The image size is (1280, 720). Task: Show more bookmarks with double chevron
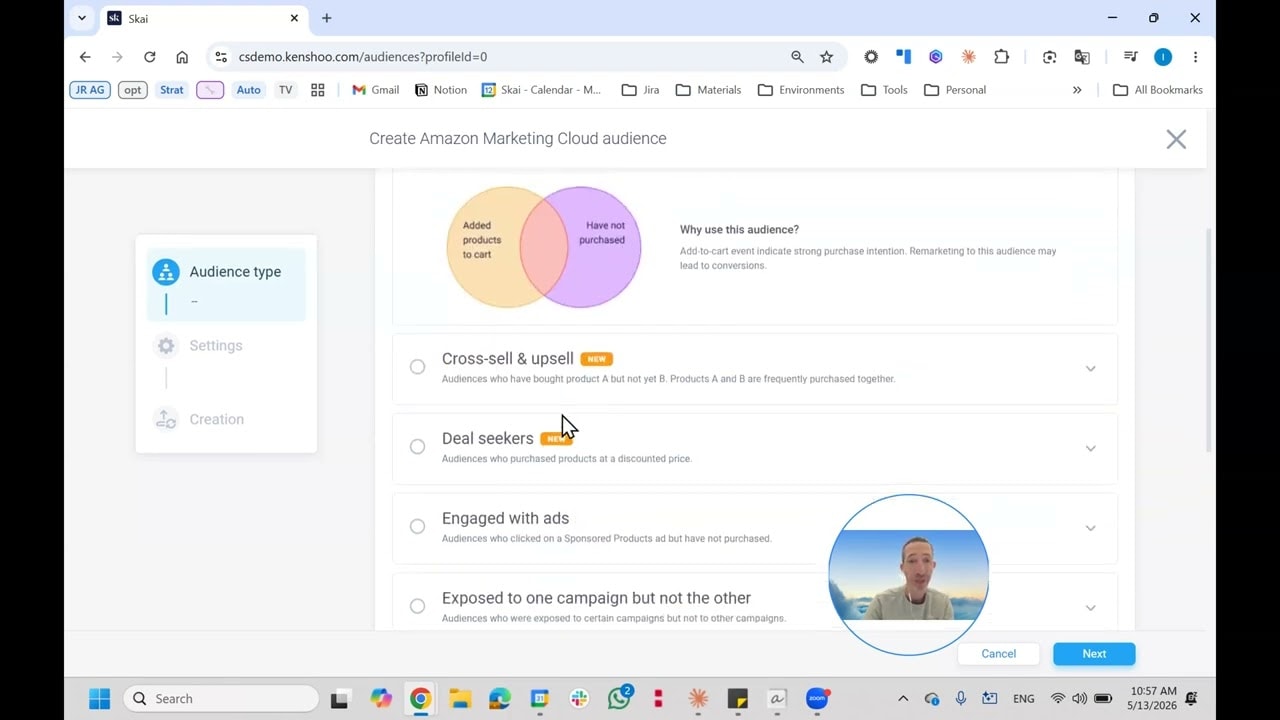click(x=1077, y=90)
